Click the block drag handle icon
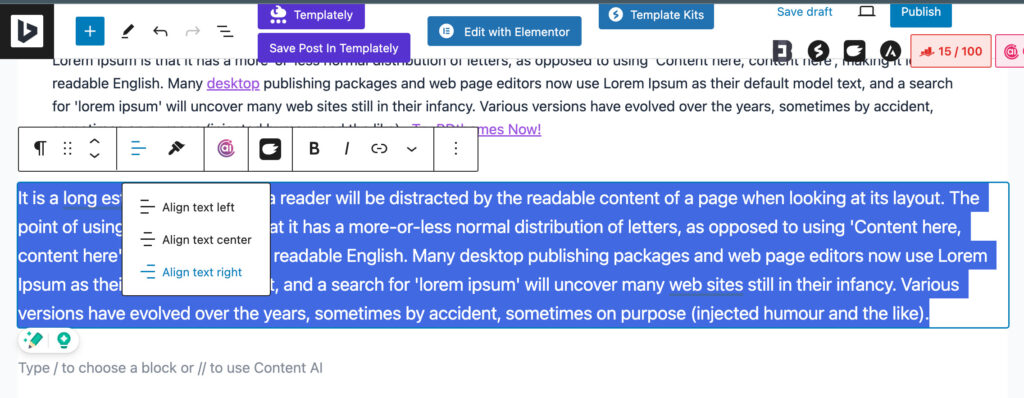Image resolution: width=1024 pixels, height=398 pixels. point(67,149)
